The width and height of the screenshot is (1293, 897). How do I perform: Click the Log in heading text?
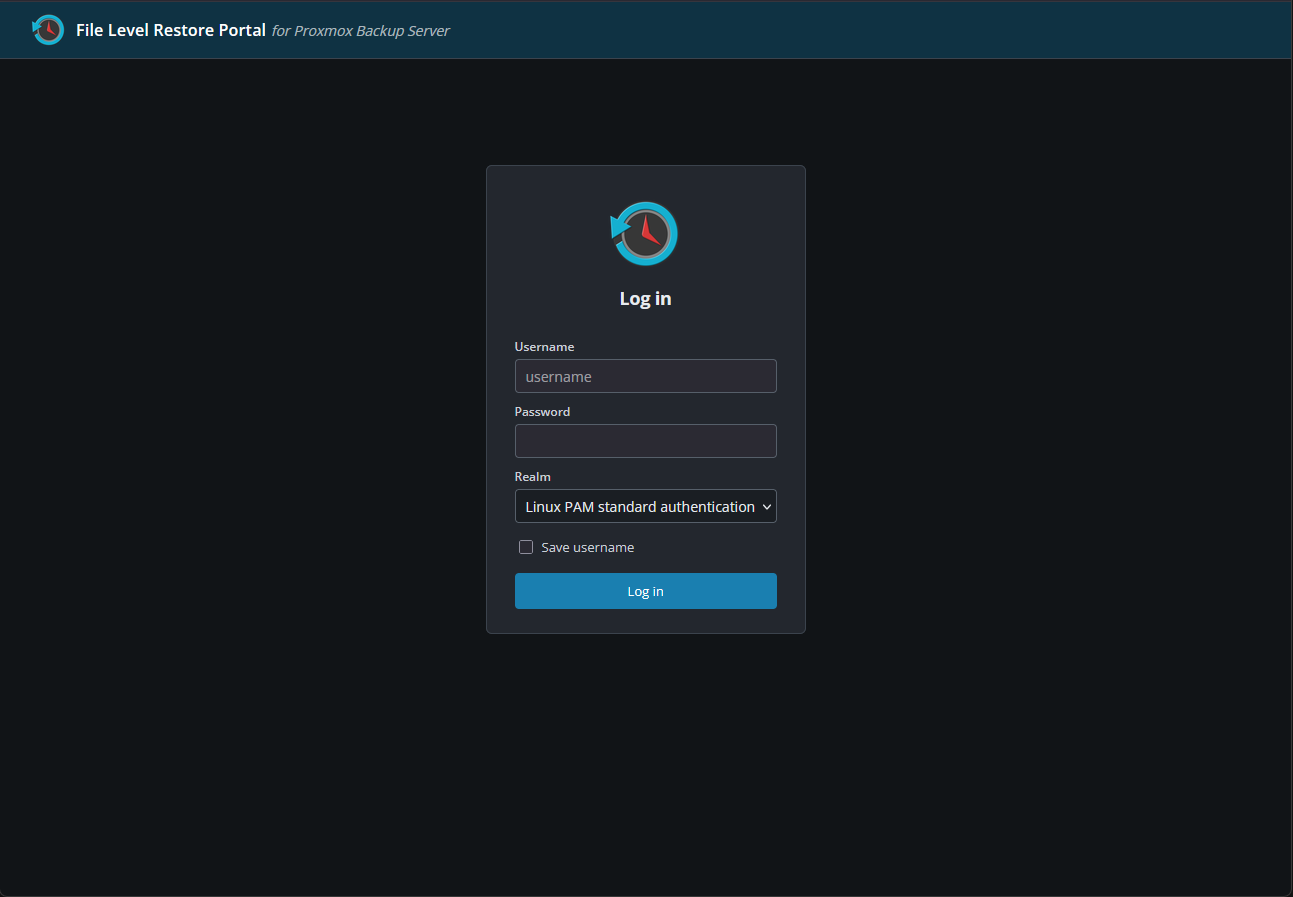(645, 299)
